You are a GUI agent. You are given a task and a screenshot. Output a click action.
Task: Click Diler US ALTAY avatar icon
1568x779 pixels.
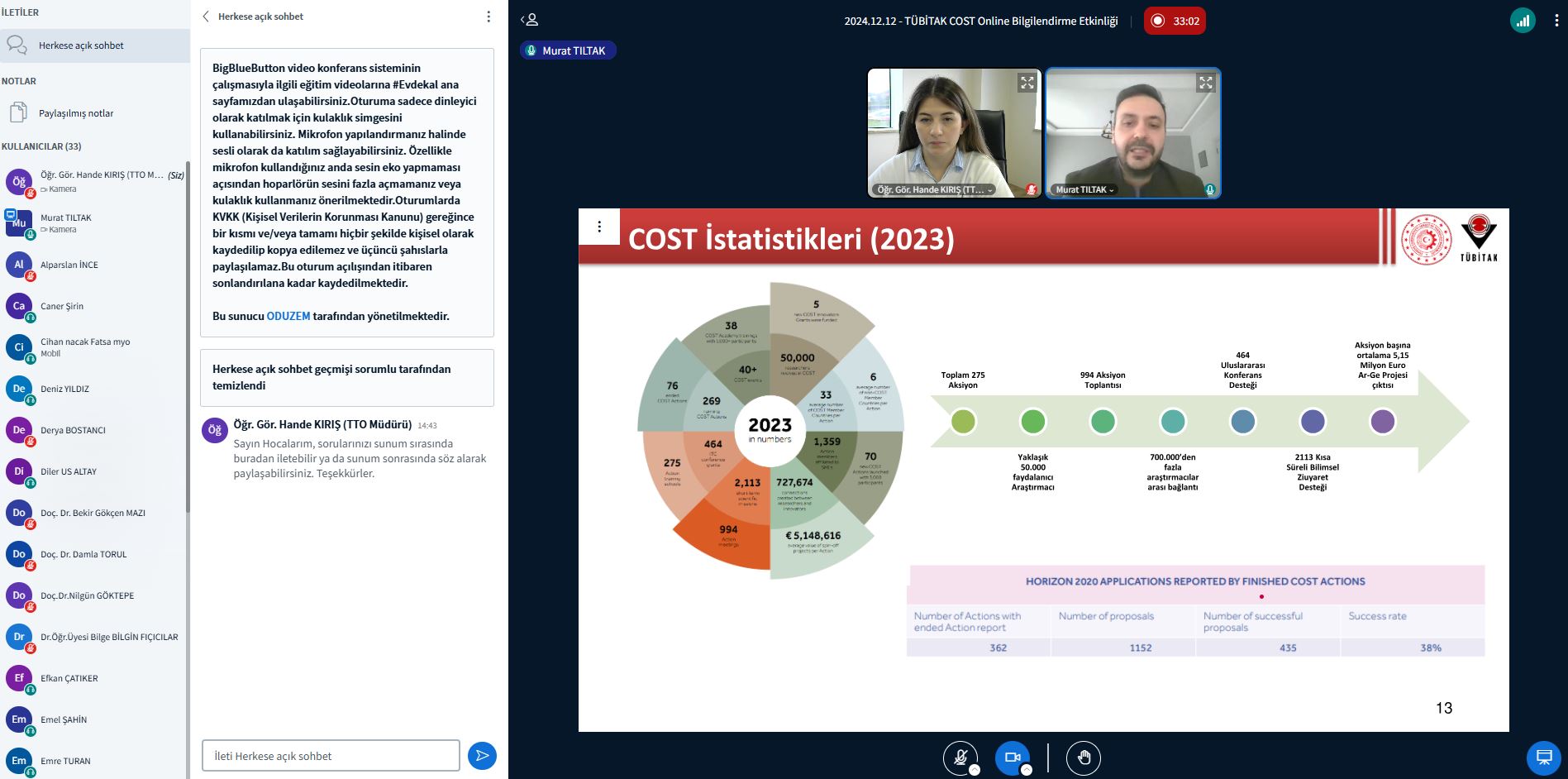pyautogui.click(x=19, y=471)
